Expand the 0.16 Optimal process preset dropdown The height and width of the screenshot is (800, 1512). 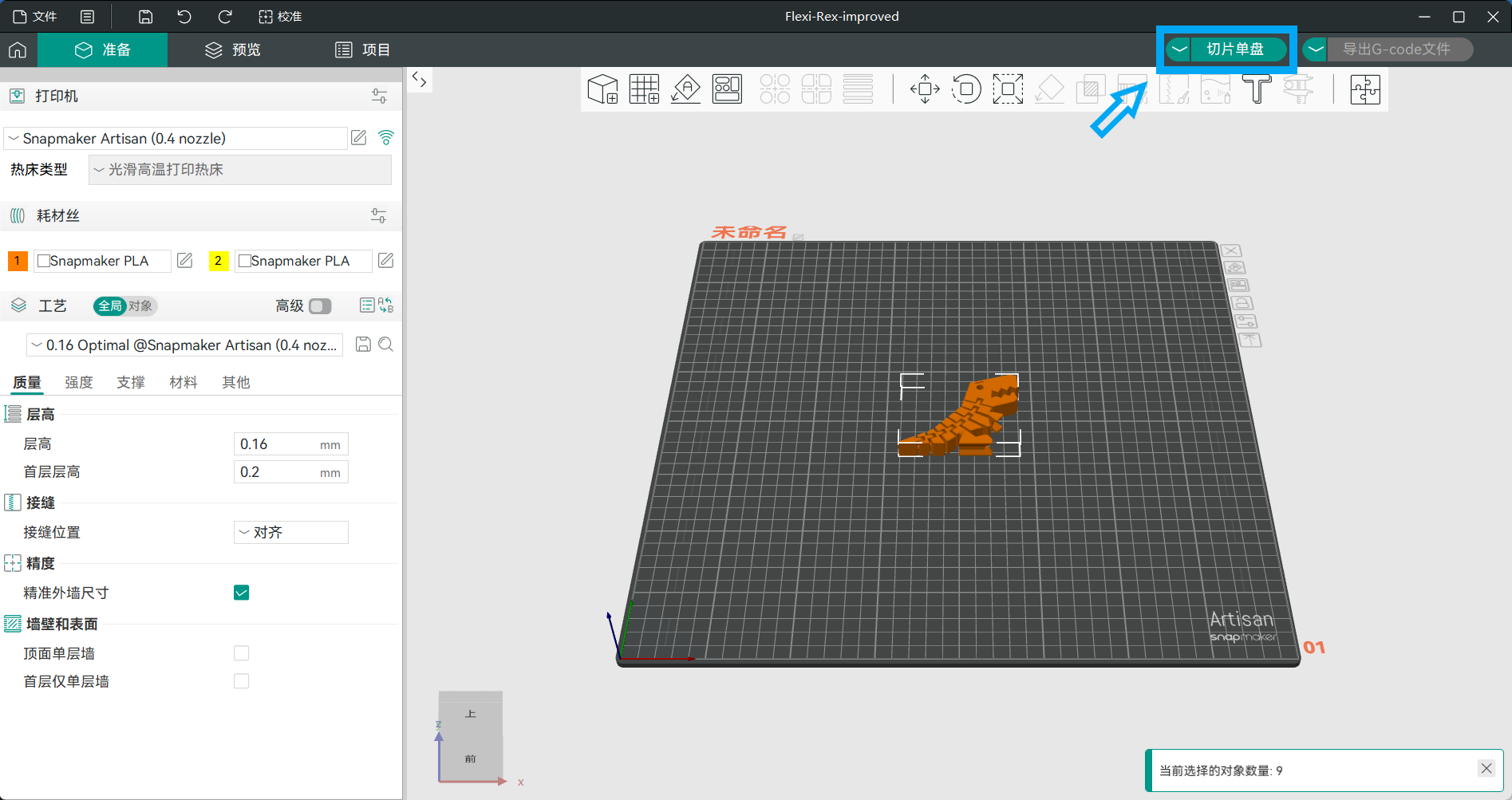(185, 345)
